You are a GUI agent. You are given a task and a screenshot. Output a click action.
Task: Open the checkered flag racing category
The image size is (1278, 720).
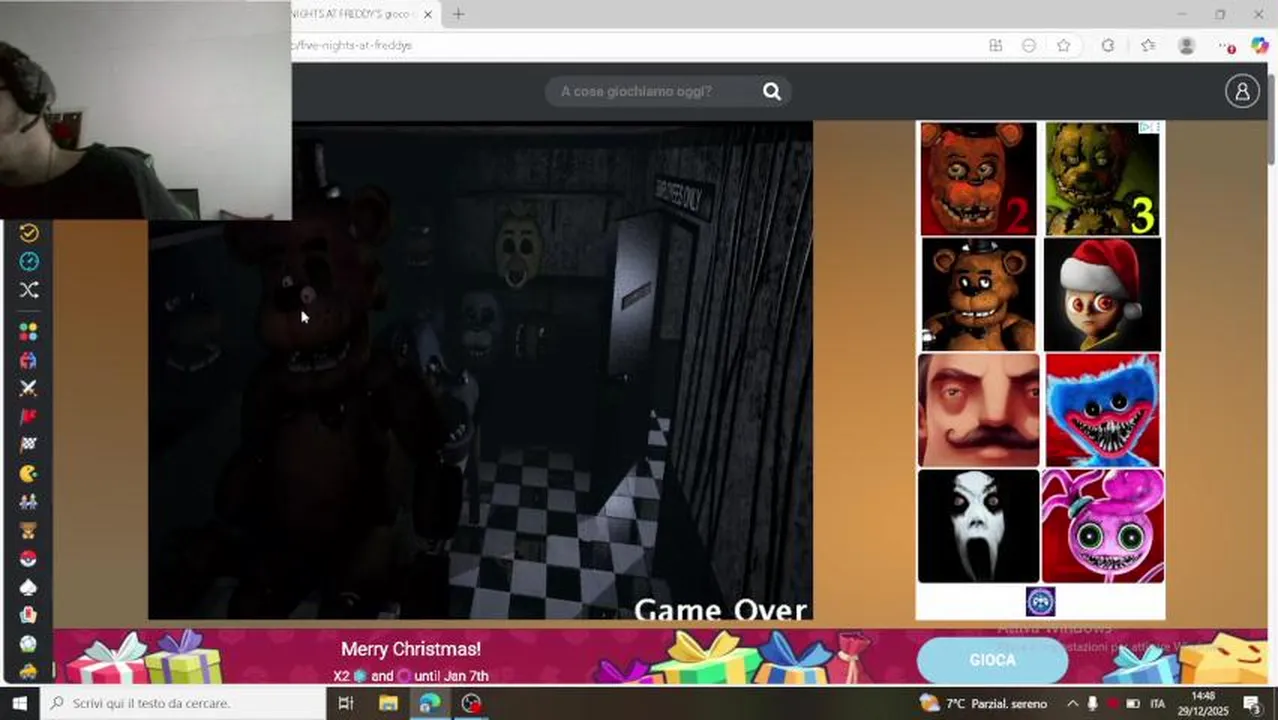click(x=29, y=445)
